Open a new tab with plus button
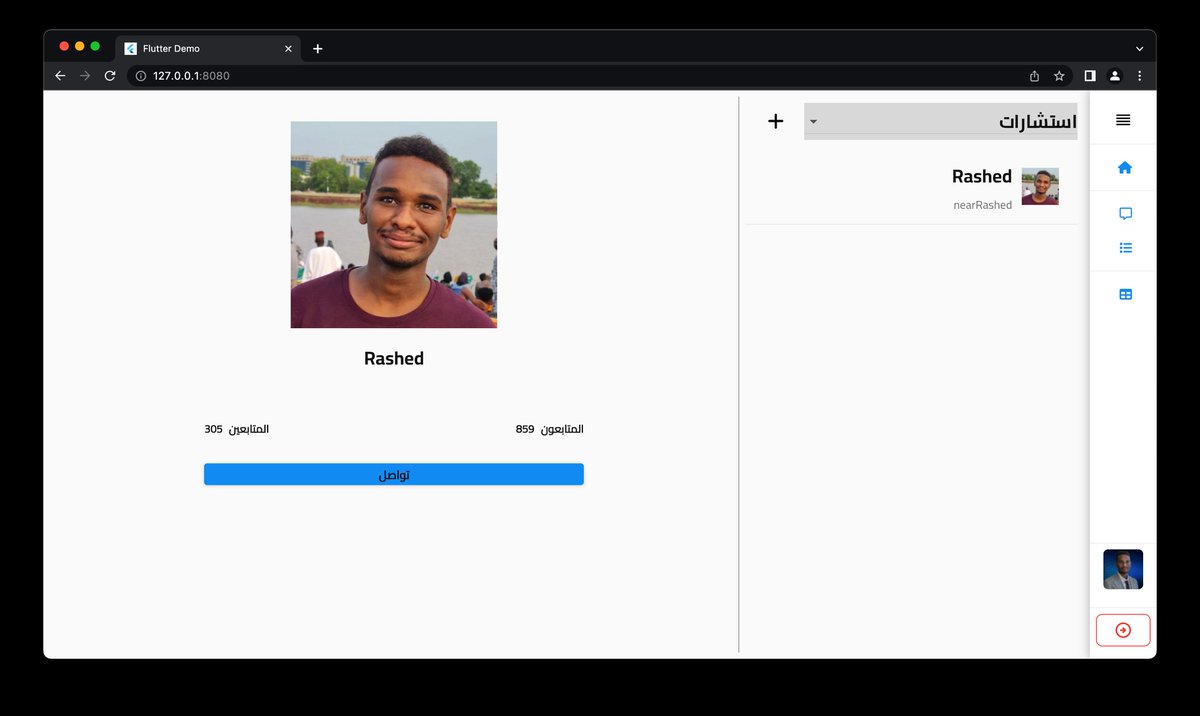1200x716 pixels. point(318,48)
